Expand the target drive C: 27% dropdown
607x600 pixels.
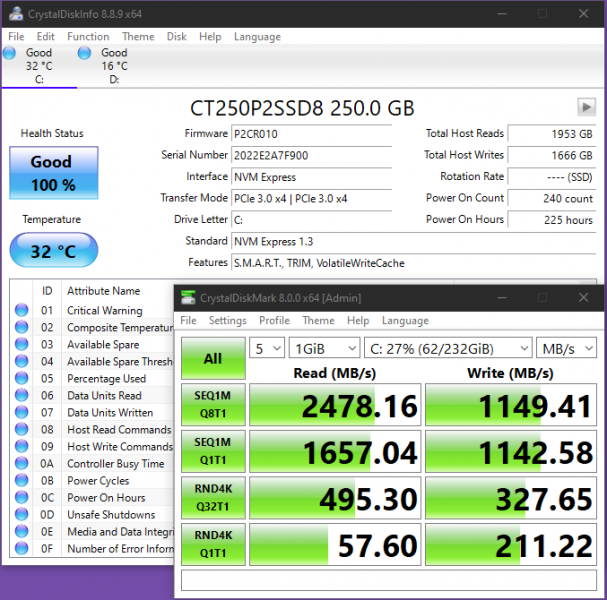(448, 348)
